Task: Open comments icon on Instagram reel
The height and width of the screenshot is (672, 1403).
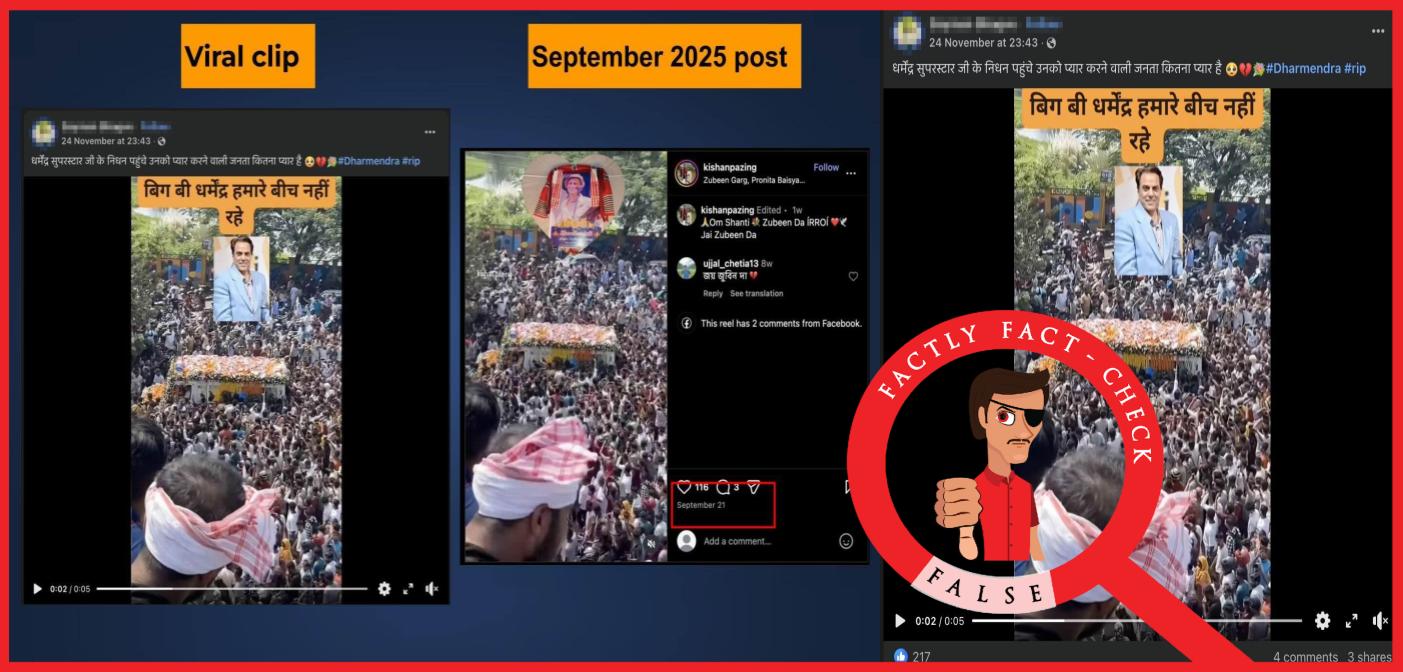Action: [723, 487]
